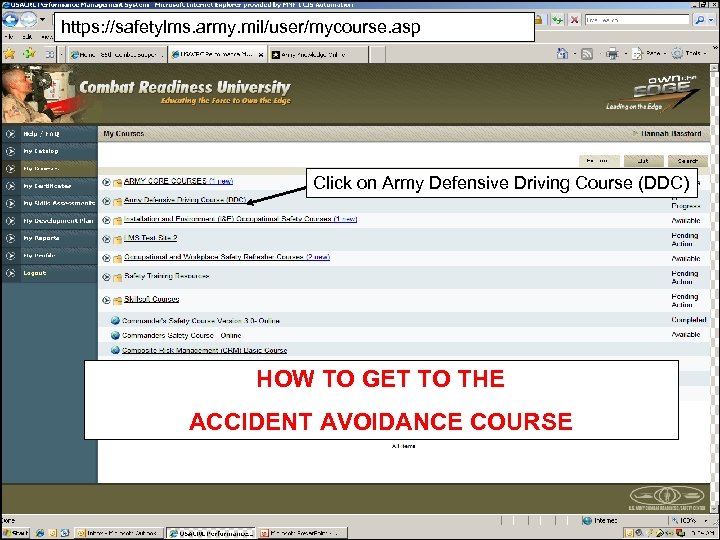The height and width of the screenshot is (540, 720).
Task: Click the Print icon
Action: (x=612, y=54)
